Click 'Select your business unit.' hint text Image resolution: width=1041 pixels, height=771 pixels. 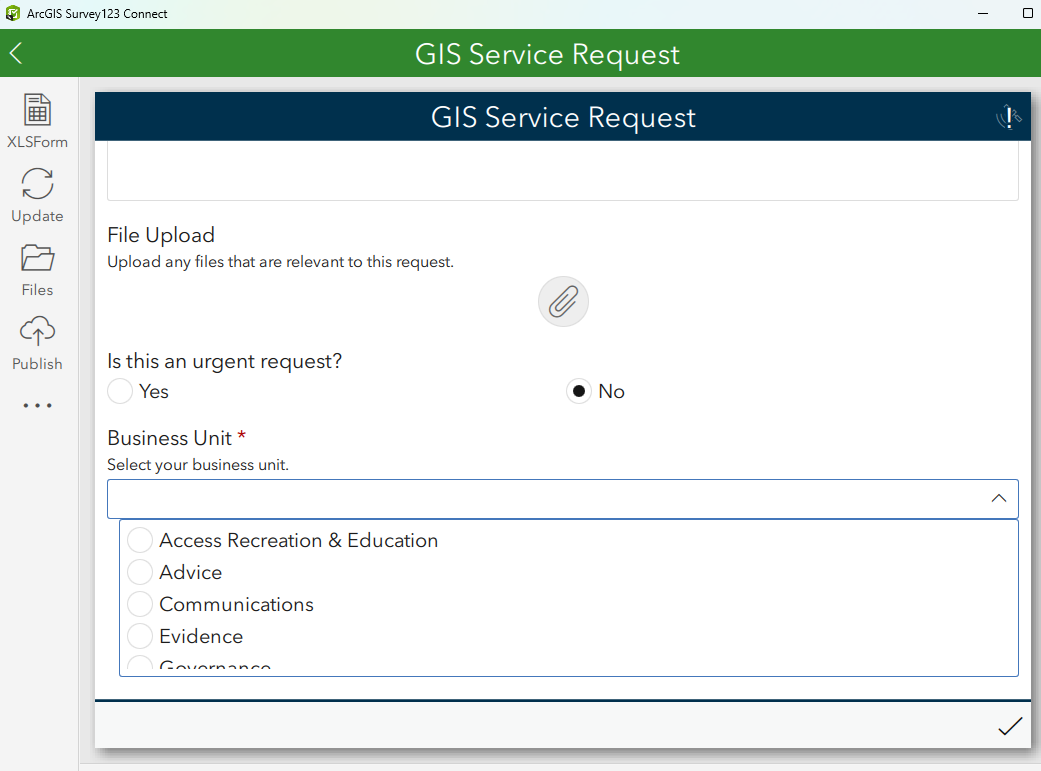click(x=198, y=465)
